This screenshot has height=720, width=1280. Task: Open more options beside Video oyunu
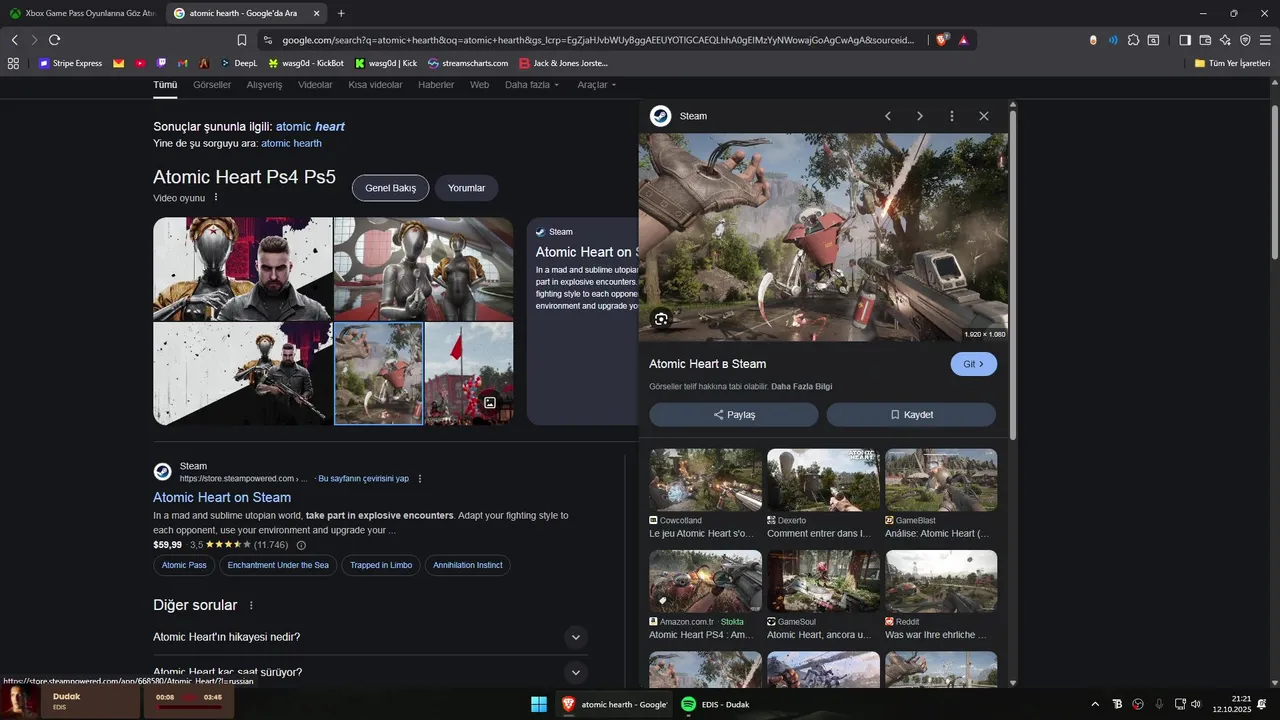216,198
